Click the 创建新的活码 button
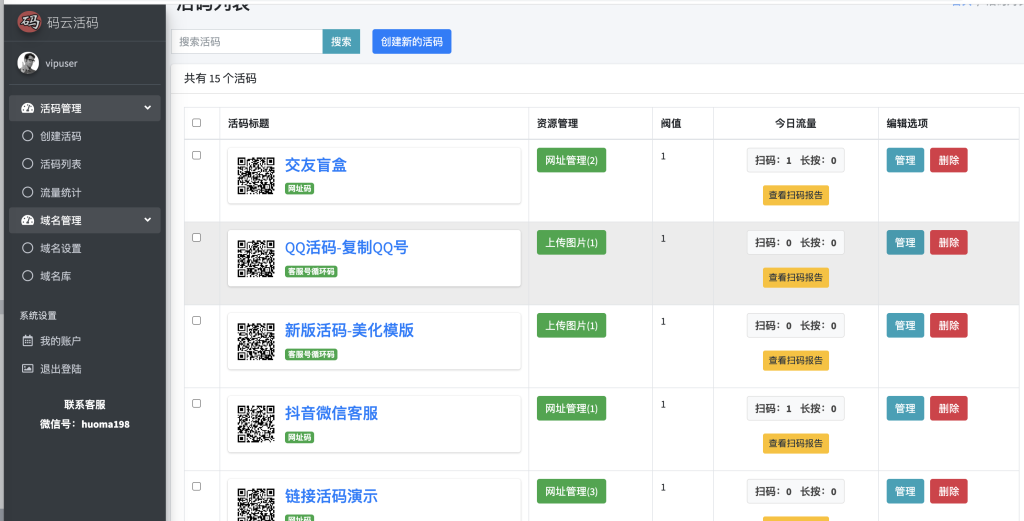This screenshot has width=1024, height=521. coord(411,41)
